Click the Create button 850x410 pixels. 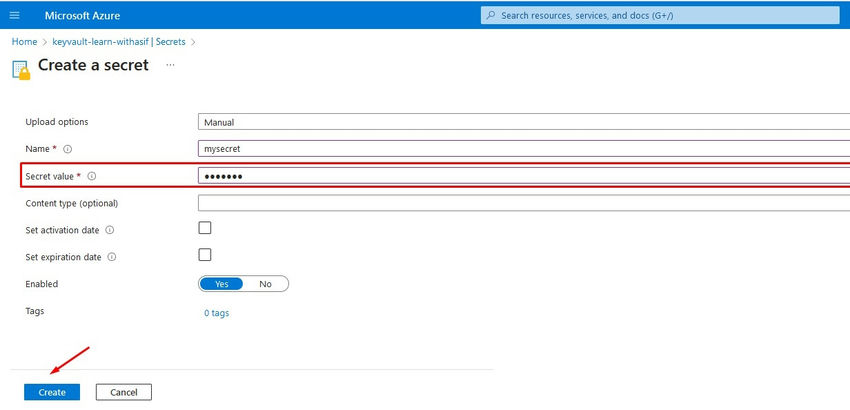(x=52, y=392)
